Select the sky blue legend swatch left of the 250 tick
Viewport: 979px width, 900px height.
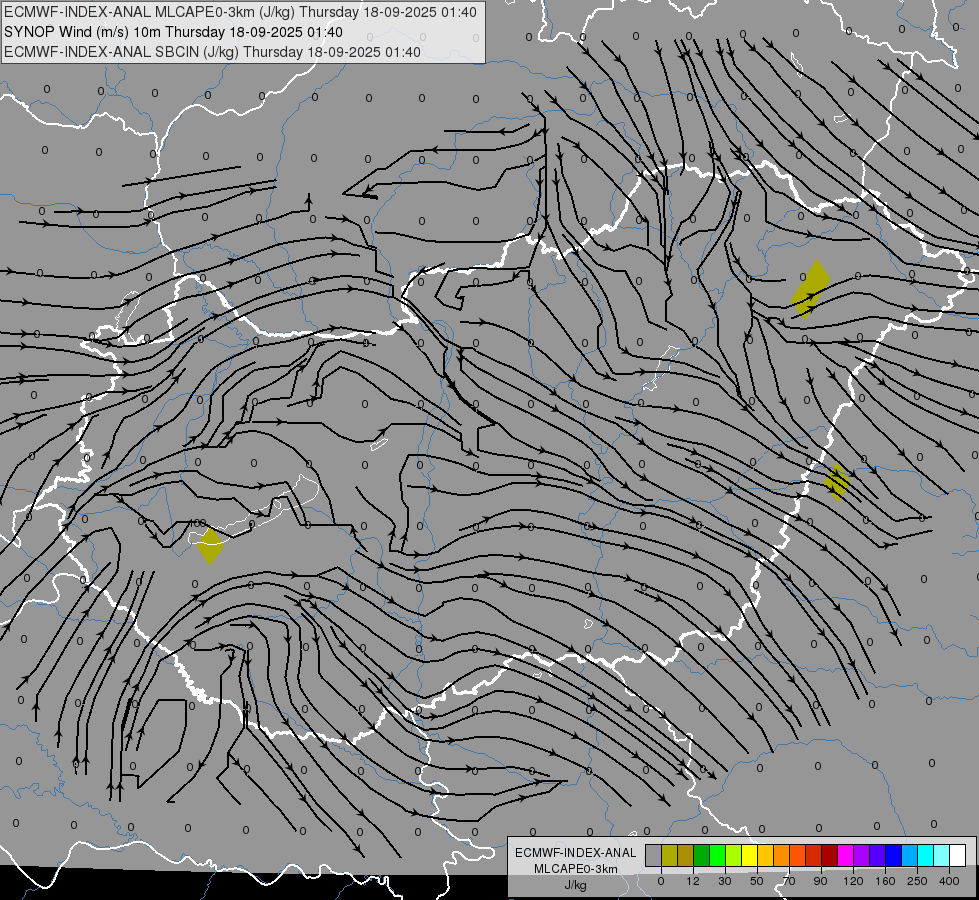point(910,855)
